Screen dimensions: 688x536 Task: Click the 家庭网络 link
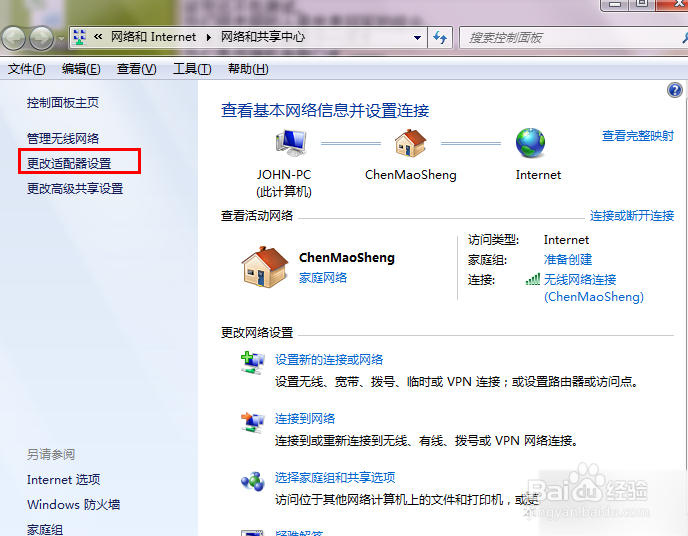(x=323, y=278)
